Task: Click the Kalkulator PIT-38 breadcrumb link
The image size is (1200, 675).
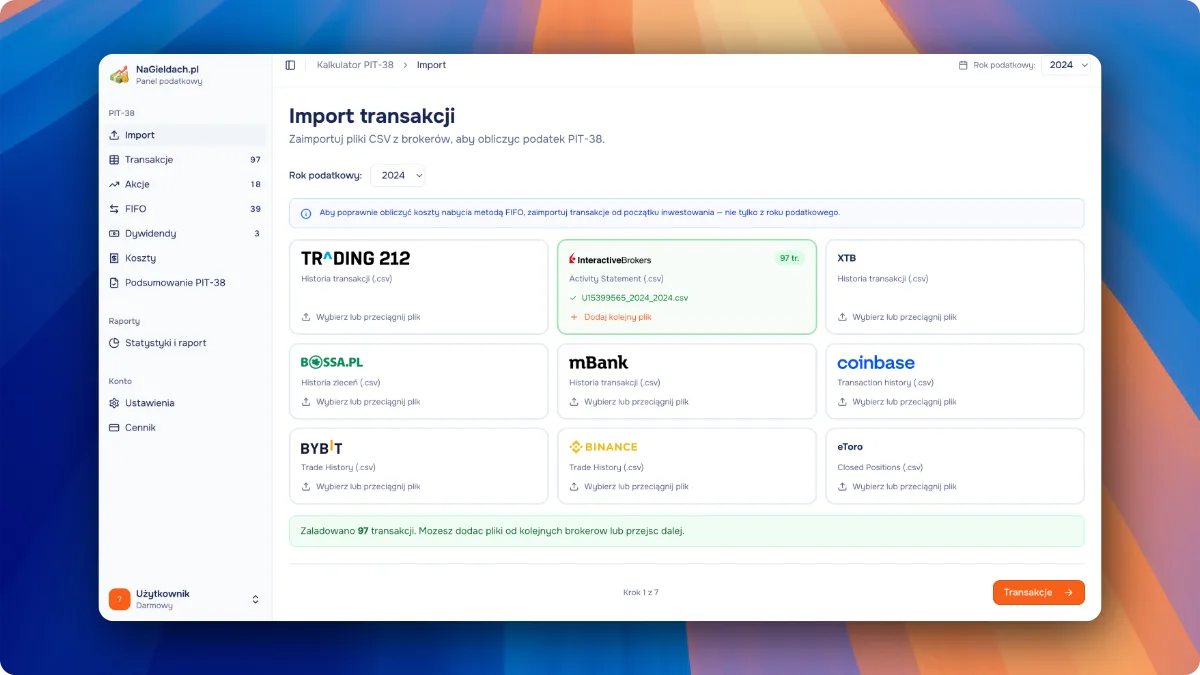Action: tap(355, 65)
